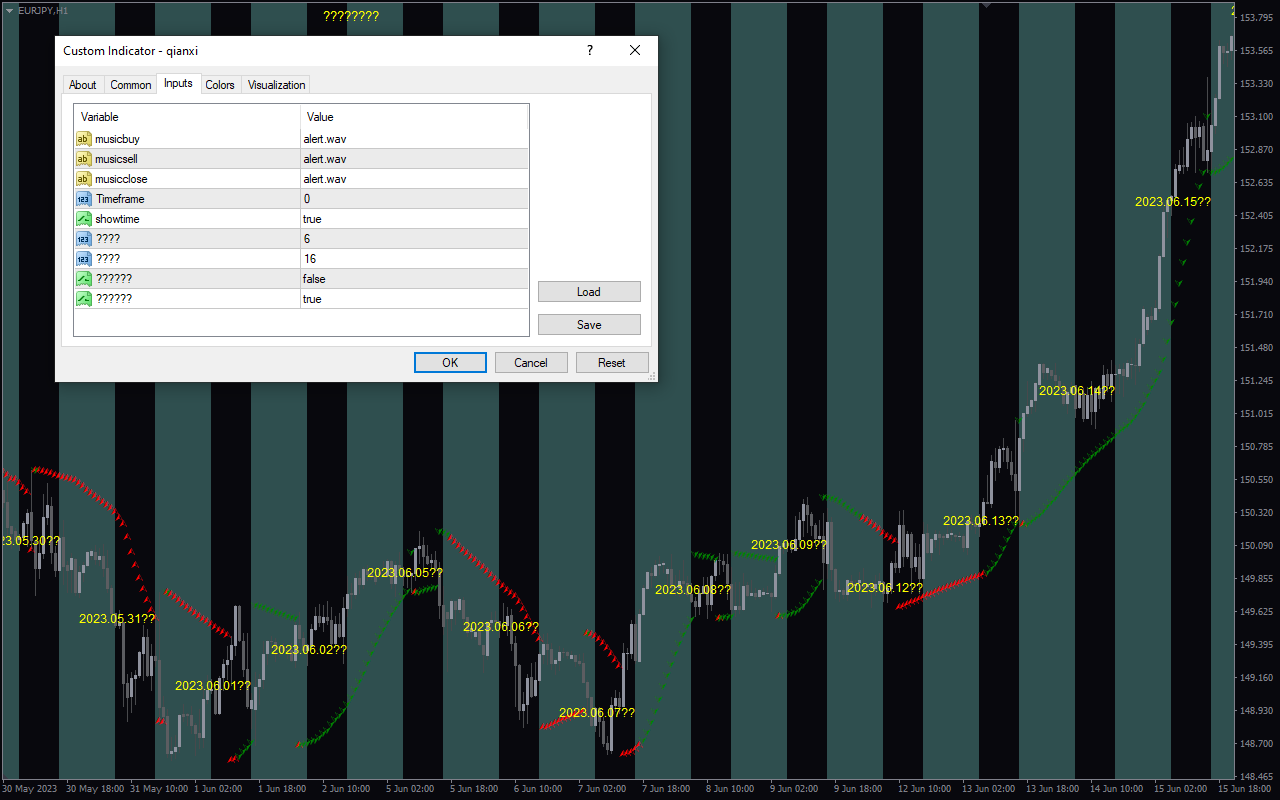Open the Common tab

tap(131, 85)
